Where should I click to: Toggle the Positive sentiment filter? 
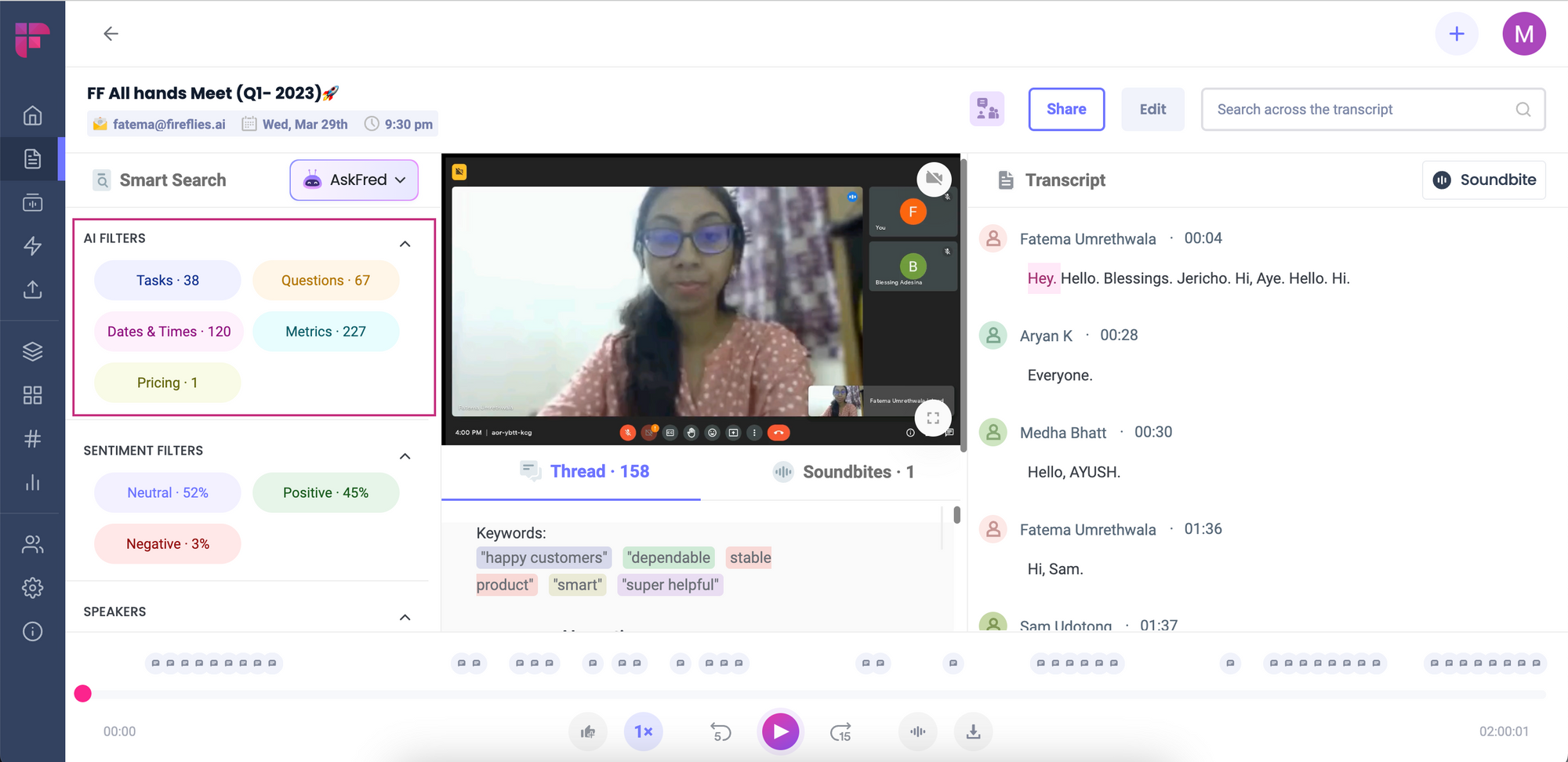pyautogui.click(x=325, y=492)
